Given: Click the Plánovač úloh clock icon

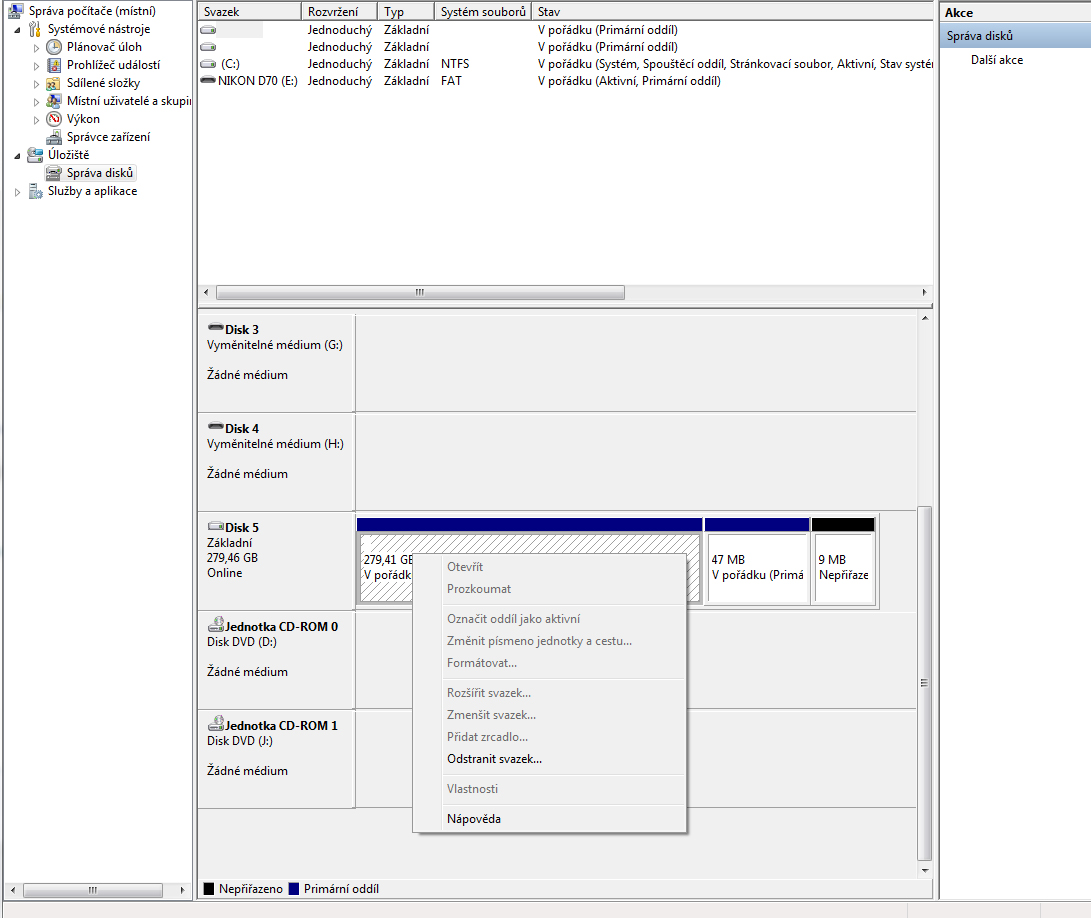Looking at the screenshot, I should click(x=54, y=47).
